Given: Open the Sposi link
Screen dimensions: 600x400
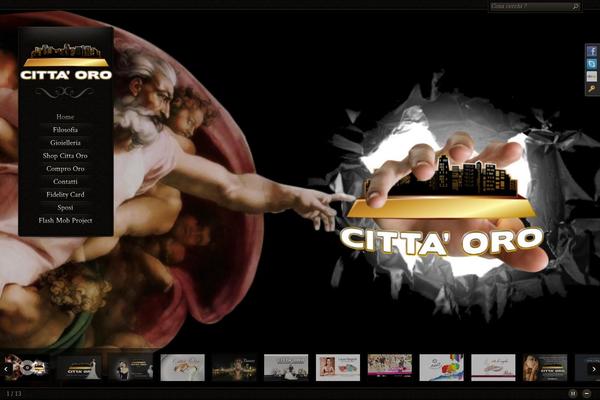Looking at the screenshot, I should point(65,208).
